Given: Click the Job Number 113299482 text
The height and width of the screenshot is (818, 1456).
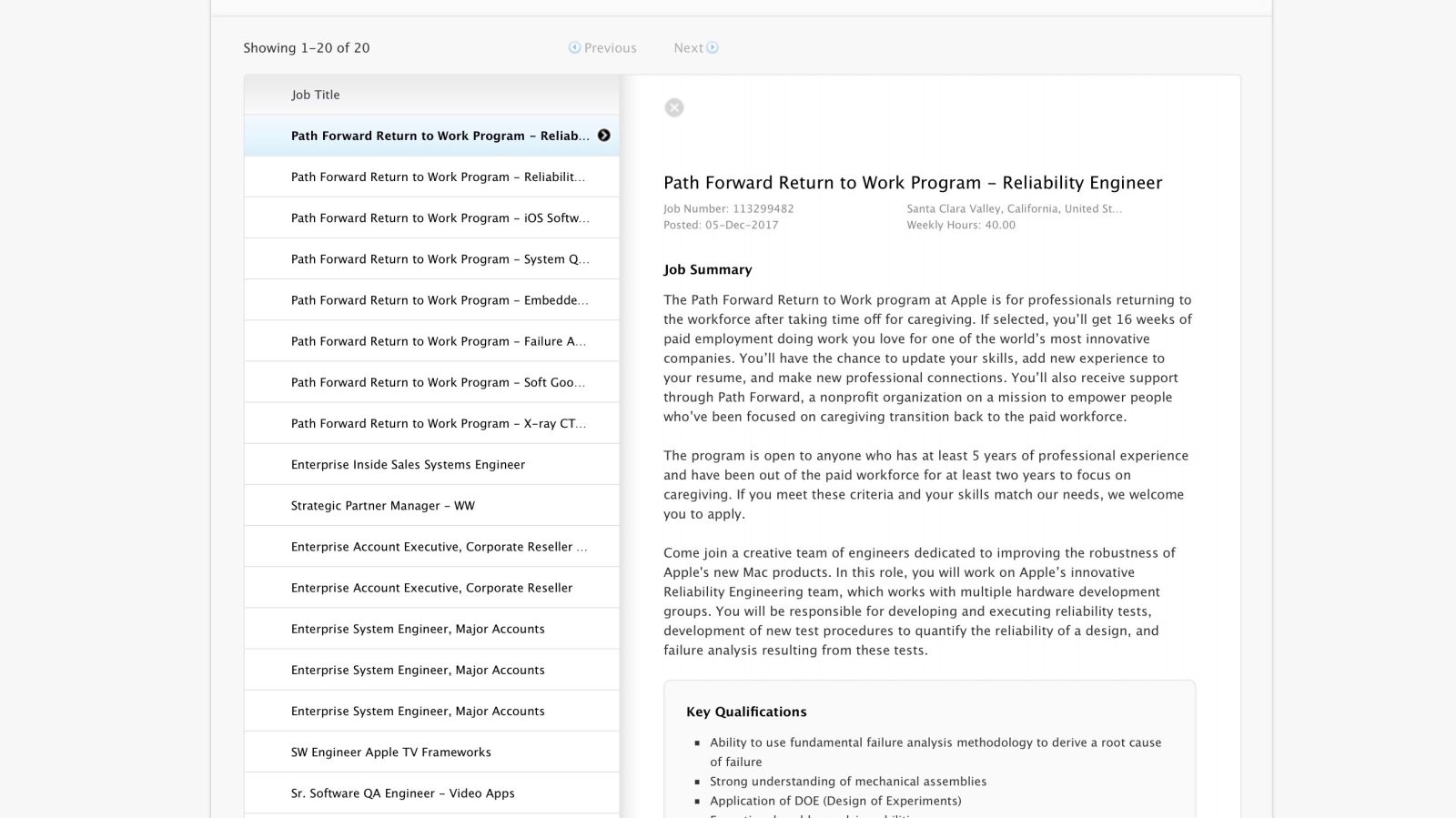Looking at the screenshot, I should coord(729,208).
